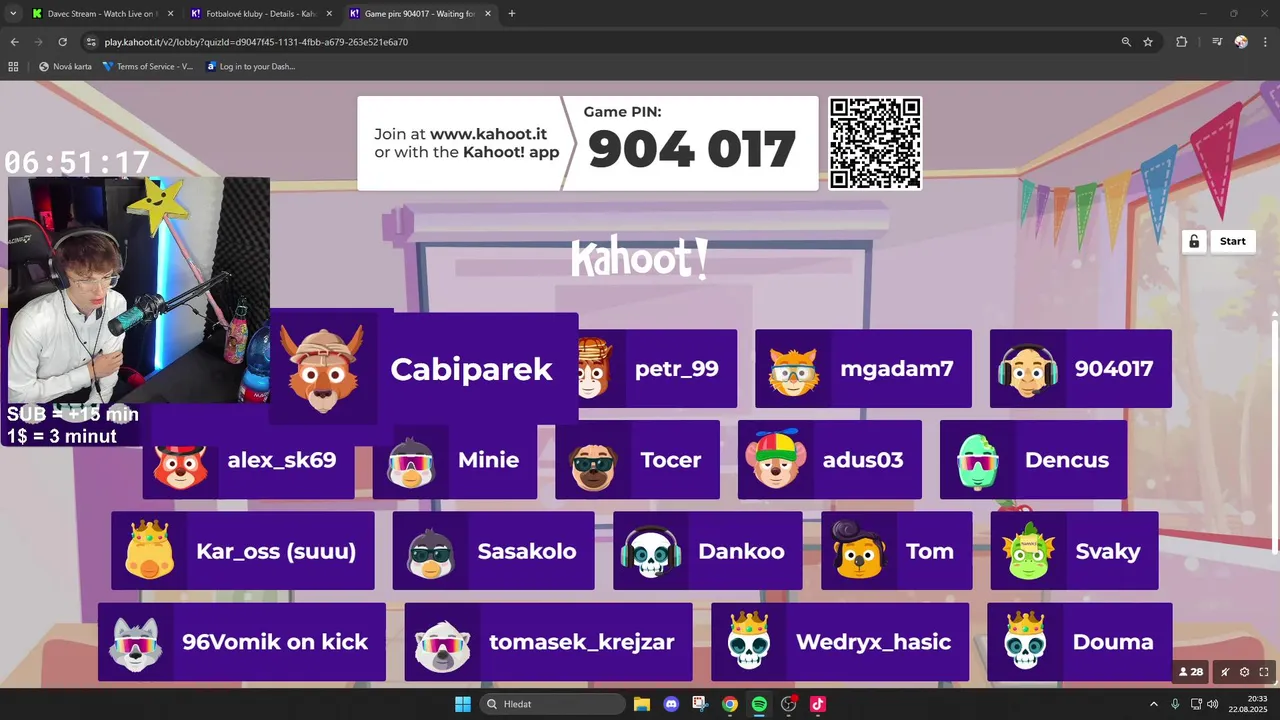The image size is (1280, 720).
Task: Expand the tab search dropdown
Action: pos(13,14)
